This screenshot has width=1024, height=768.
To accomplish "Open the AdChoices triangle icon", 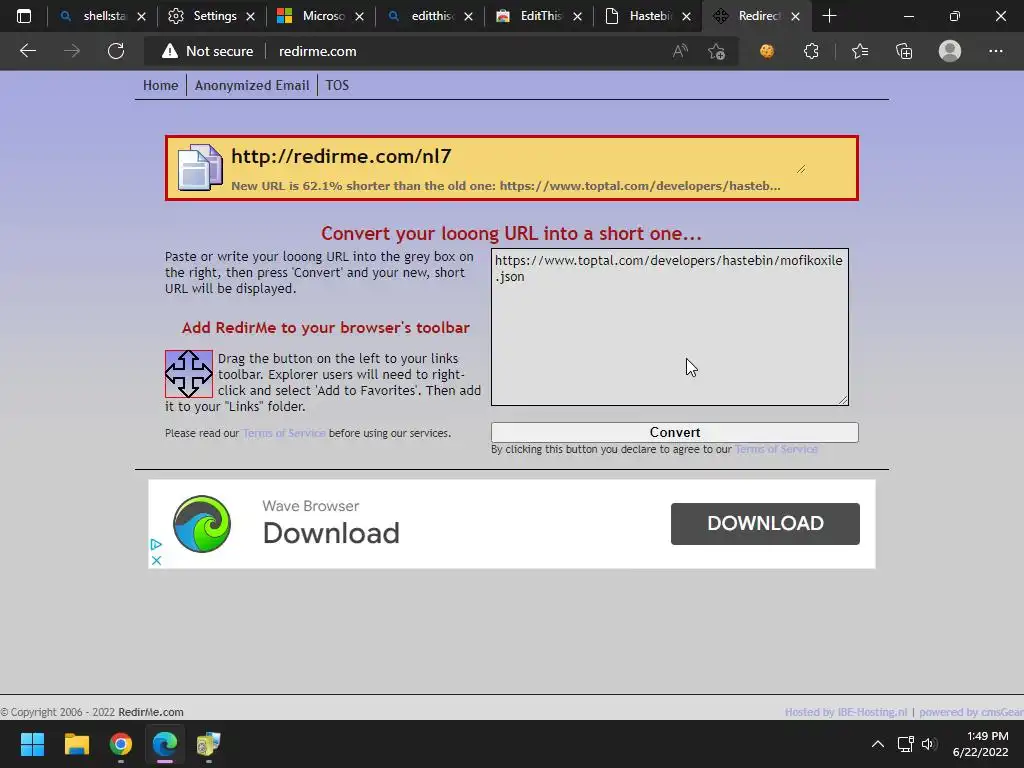I will (x=155, y=544).
